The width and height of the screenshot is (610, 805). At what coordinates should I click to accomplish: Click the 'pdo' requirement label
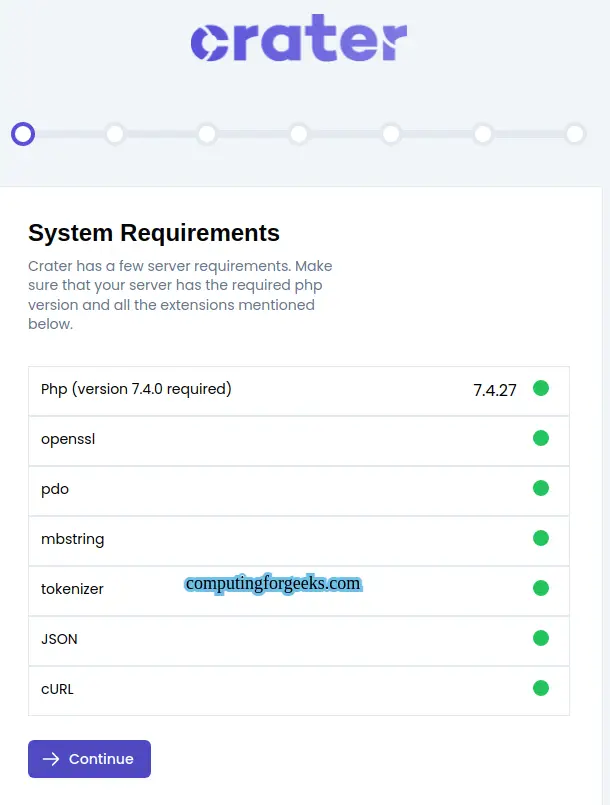(55, 489)
